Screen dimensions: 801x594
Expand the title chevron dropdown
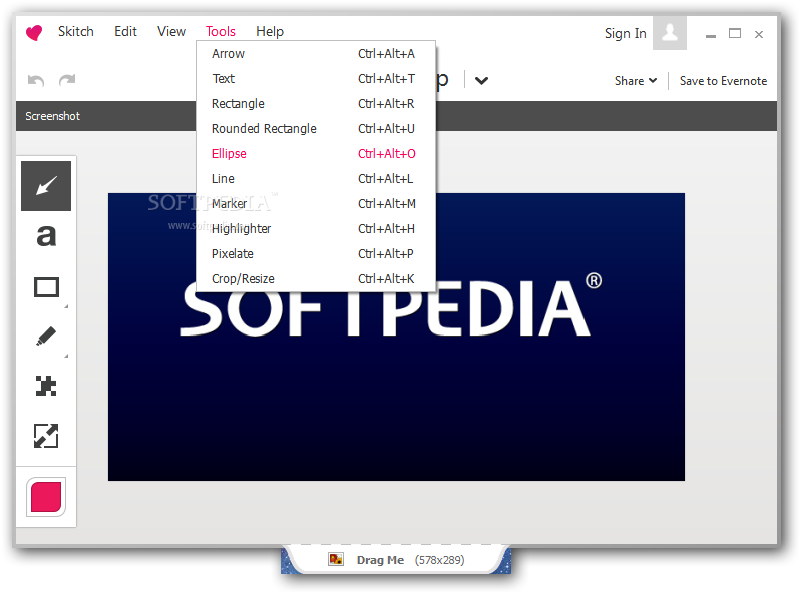coord(481,80)
